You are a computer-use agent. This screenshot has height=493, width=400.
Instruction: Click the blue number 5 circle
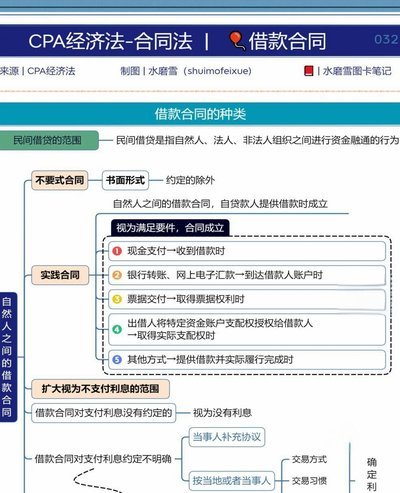point(117,360)
